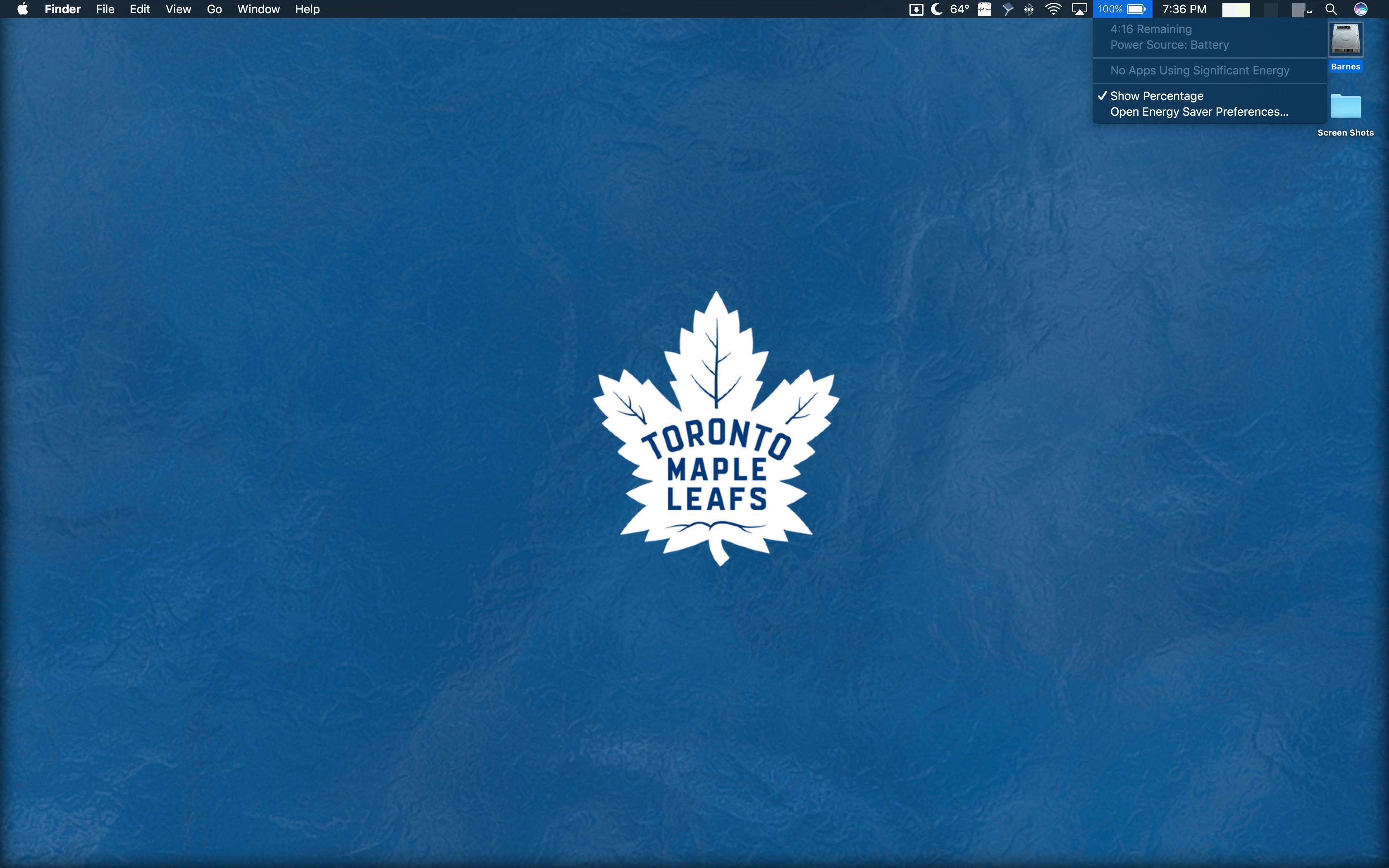This screenshot has width=1389, height=868.
Task: Open the Go menu
Action: click(x=214, y=9)
